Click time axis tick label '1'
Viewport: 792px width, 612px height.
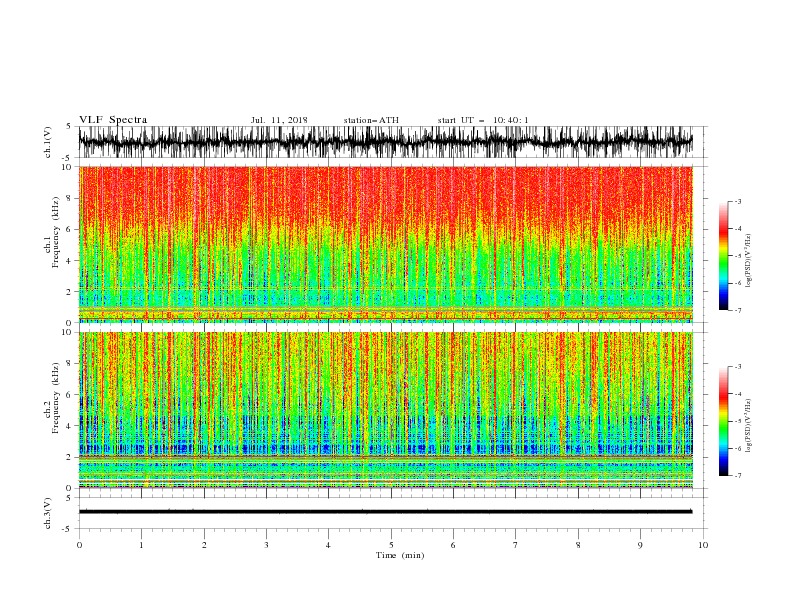coord(141,545)
